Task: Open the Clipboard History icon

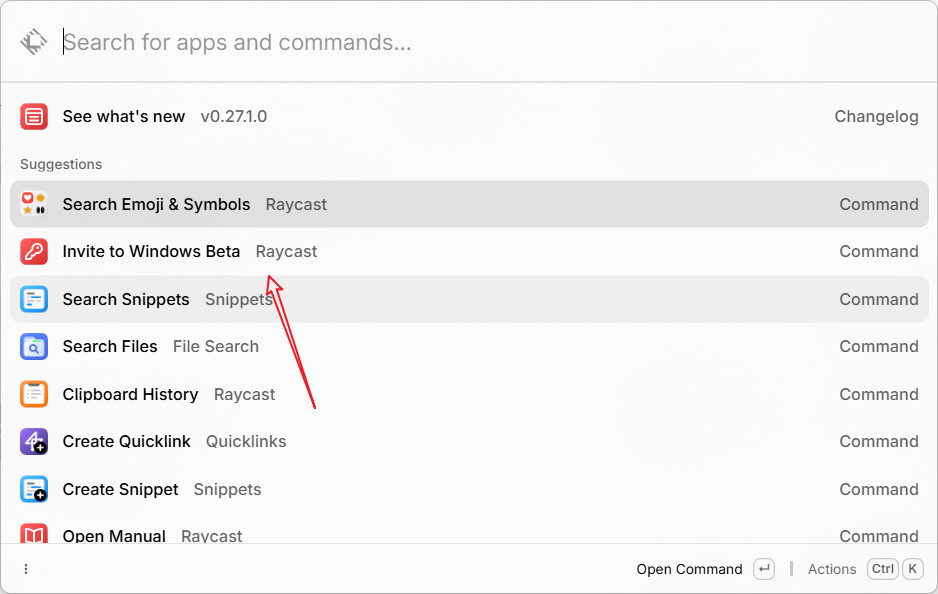Action: tap(34, 394)
